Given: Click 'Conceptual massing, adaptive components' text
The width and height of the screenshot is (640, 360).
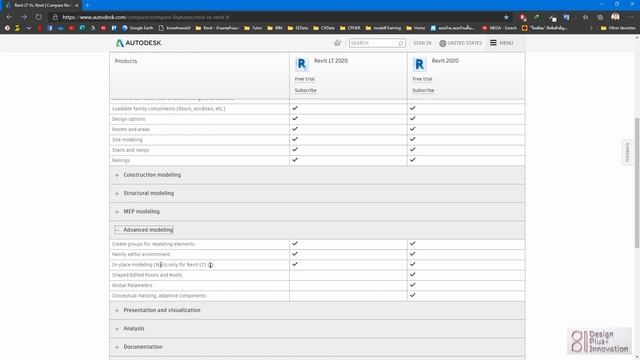Looking at the screenshot, I should pyautogui.click(x=159, y=296).
